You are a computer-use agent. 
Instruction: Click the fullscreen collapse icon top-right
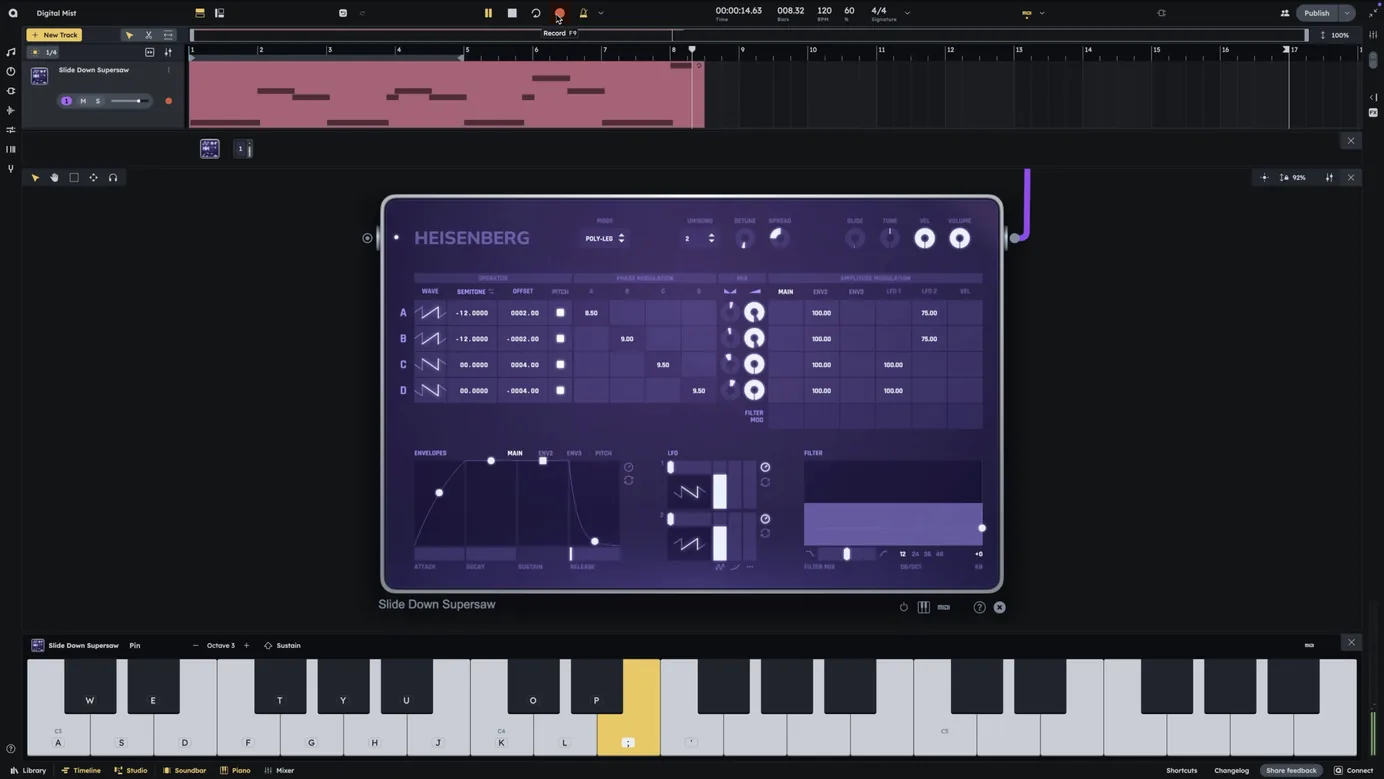click(x=1373, y=13)
